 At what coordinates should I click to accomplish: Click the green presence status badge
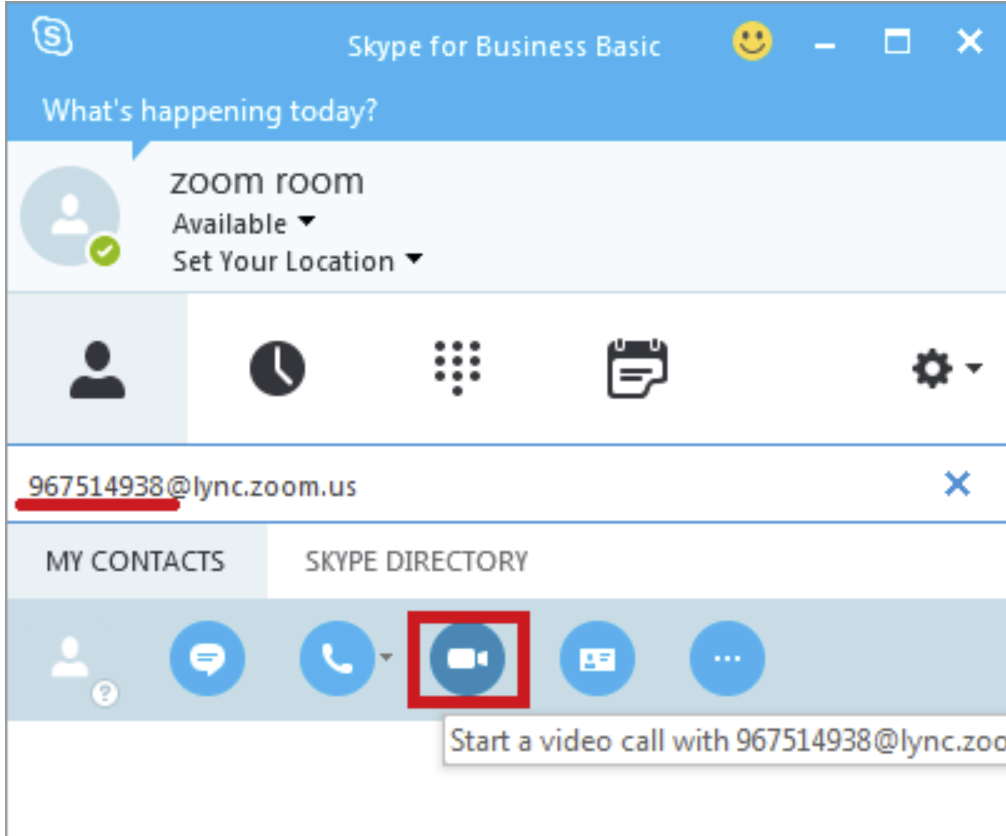coord(105,250)
